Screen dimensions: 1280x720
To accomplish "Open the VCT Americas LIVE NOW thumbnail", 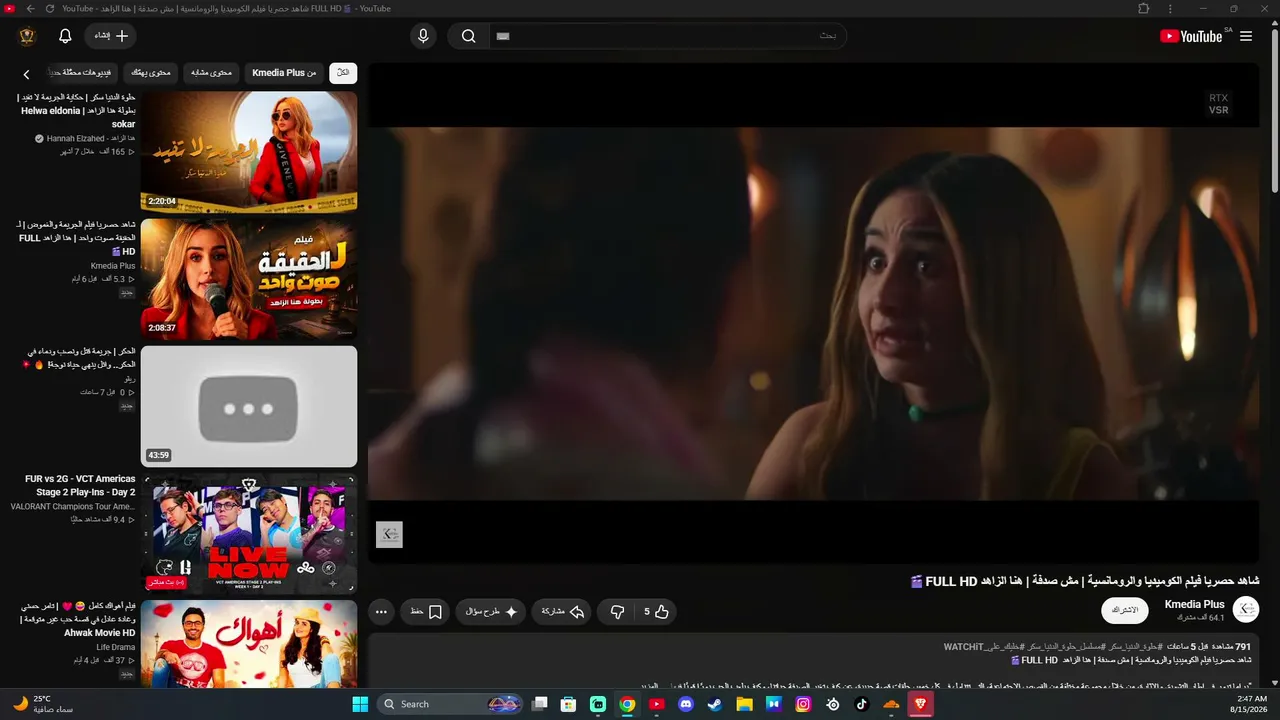I will (x=249, y=533).
